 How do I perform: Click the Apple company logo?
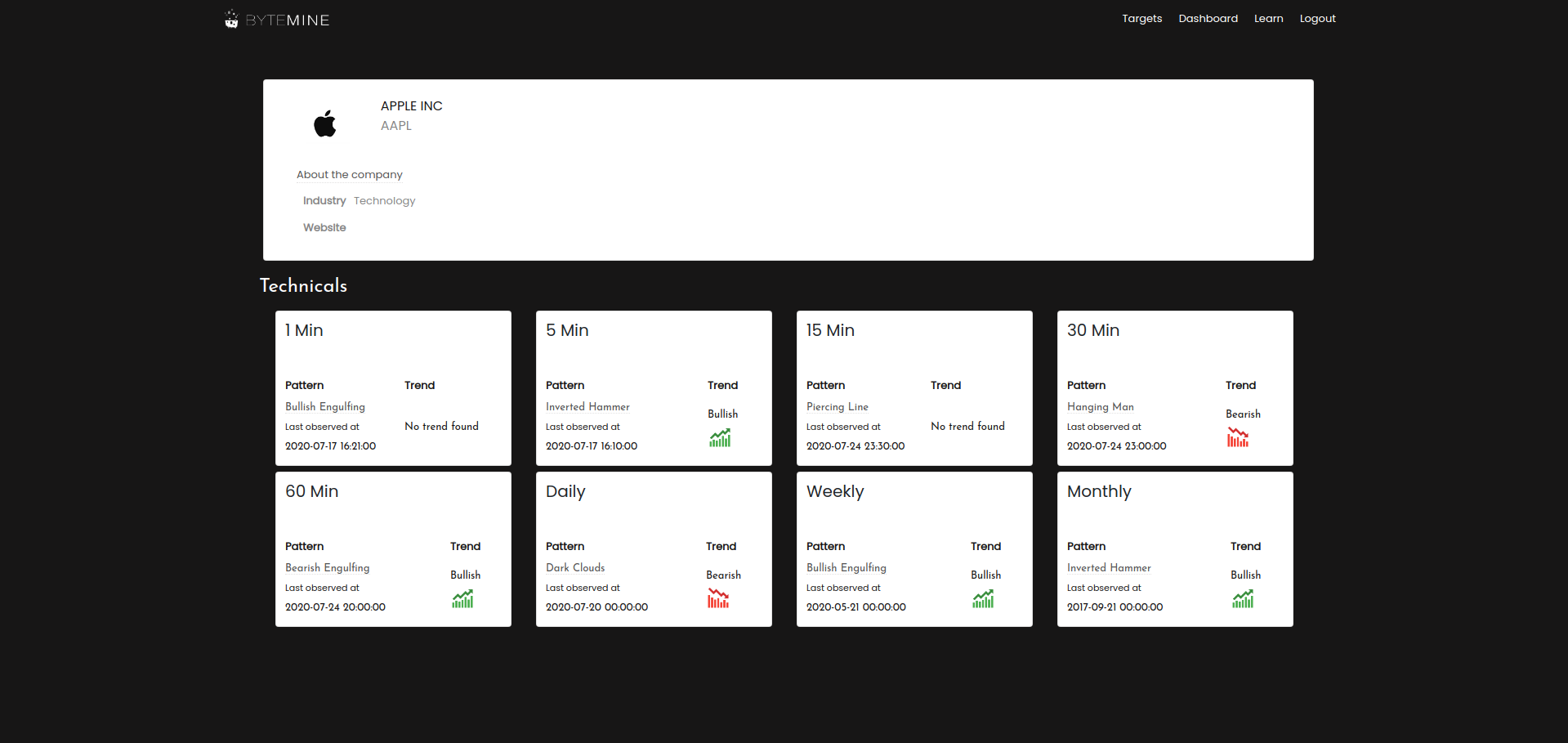coord(325,123)
